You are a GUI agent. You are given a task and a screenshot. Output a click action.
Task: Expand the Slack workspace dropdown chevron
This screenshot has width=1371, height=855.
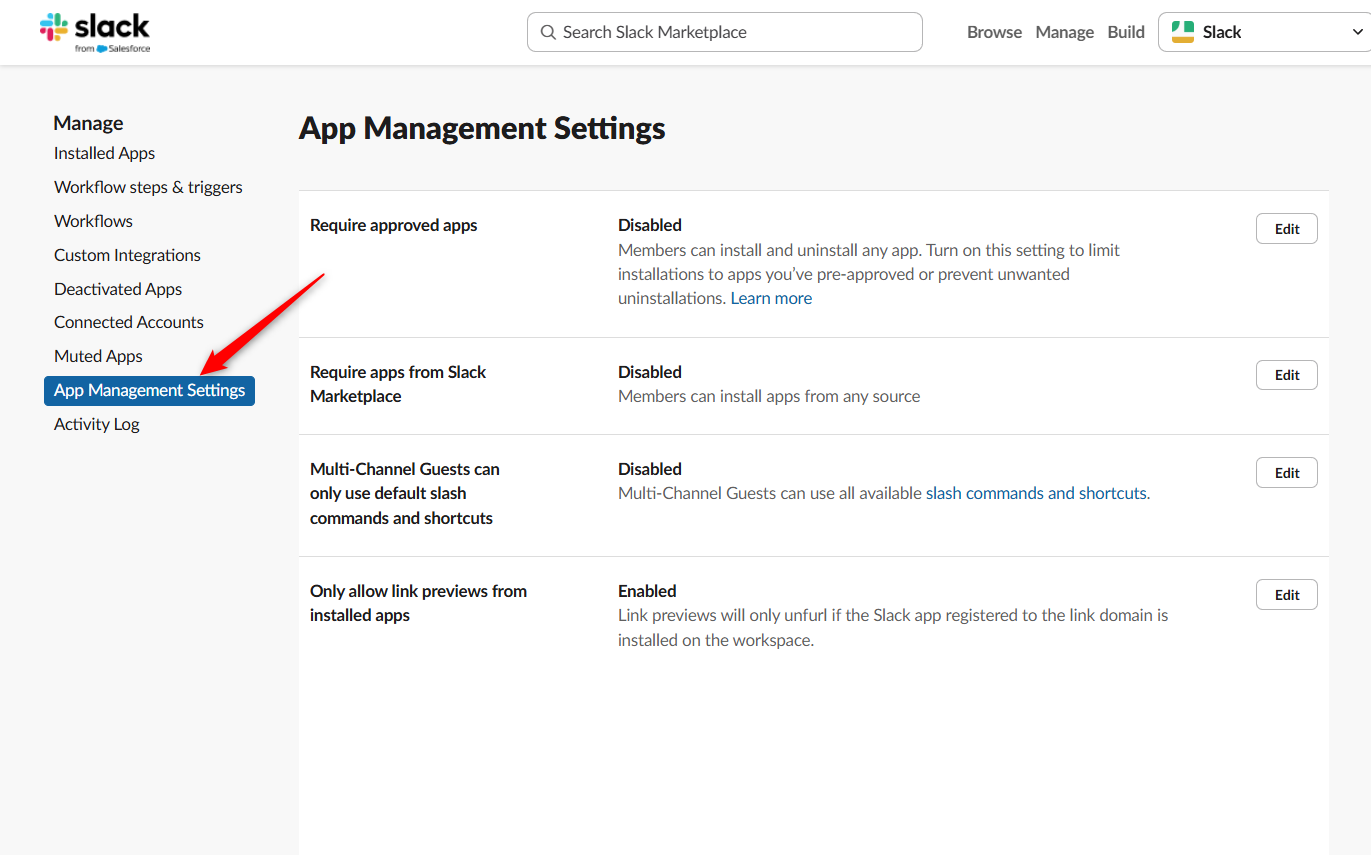[1357, 32]
